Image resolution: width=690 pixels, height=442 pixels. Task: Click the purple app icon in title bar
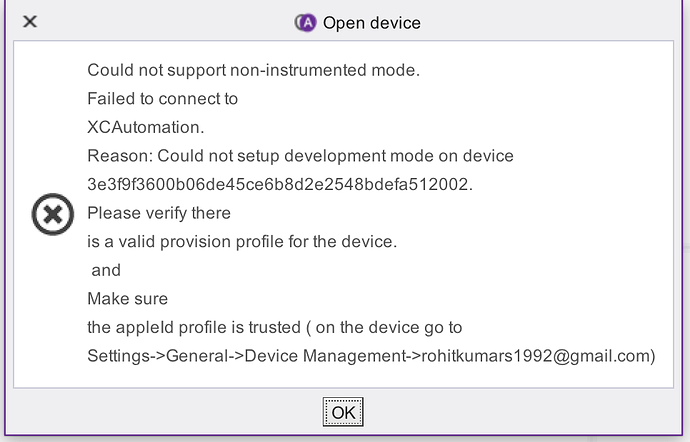305,22
